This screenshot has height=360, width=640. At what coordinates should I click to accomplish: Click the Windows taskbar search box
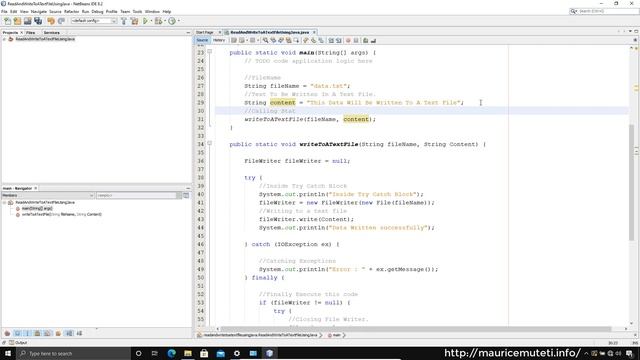[x=73, y=353]
